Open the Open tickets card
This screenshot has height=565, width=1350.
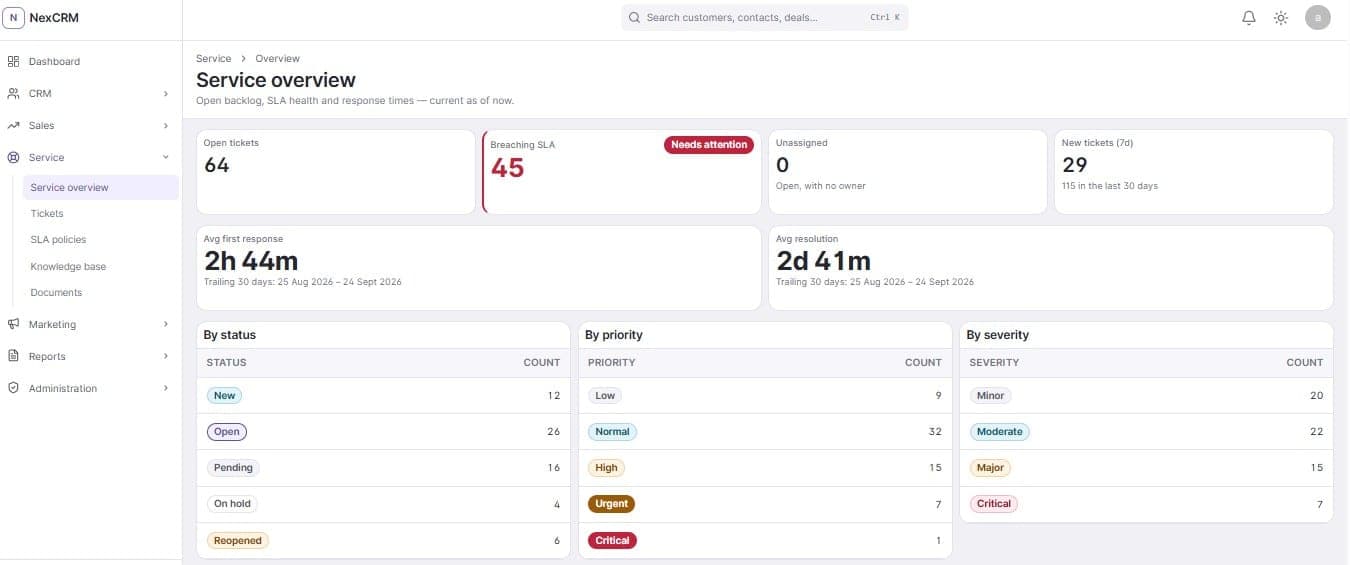336,171
